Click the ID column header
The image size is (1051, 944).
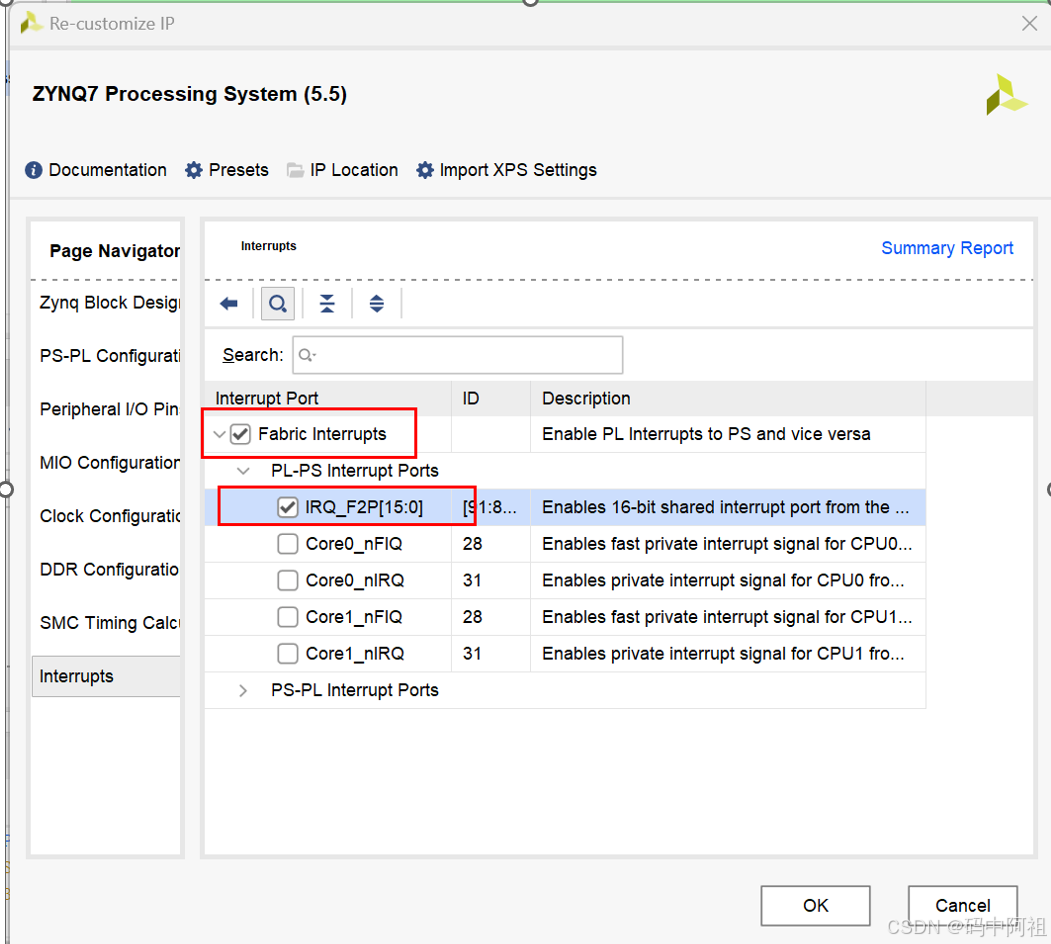click(491, 399)
